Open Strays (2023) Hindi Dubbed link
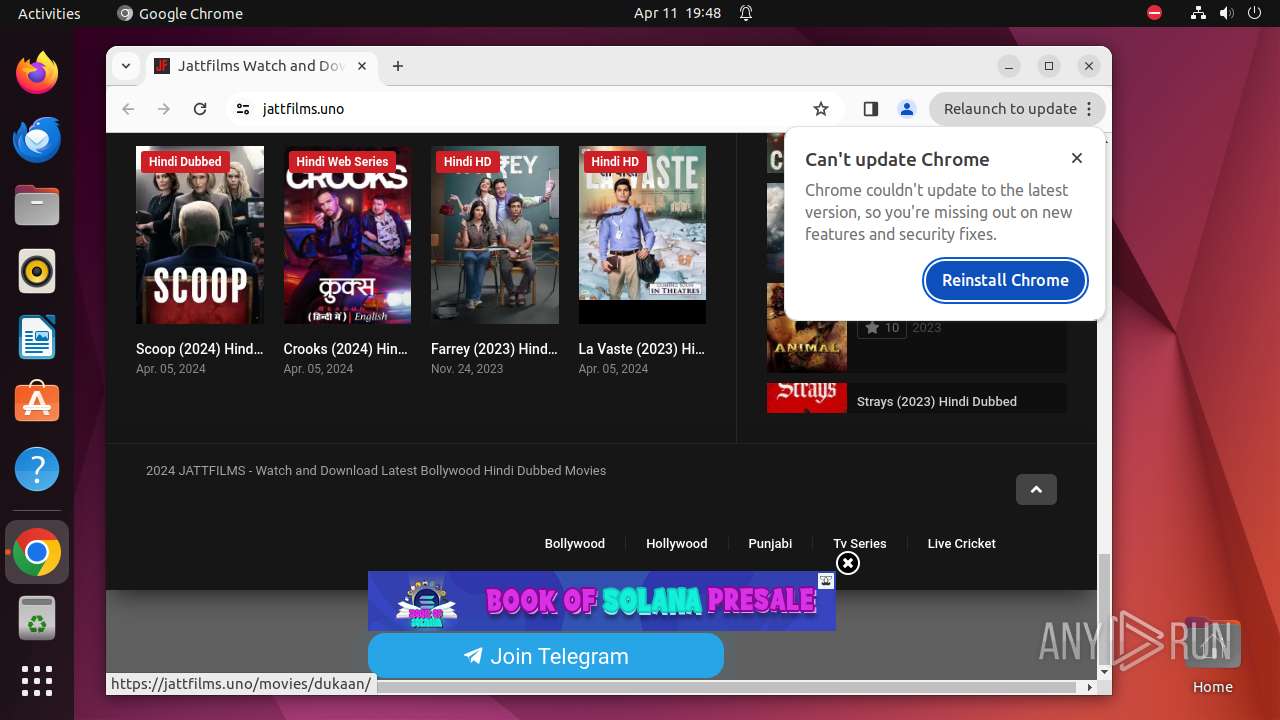Screen dimensions: 1280x720 [937, 401]
